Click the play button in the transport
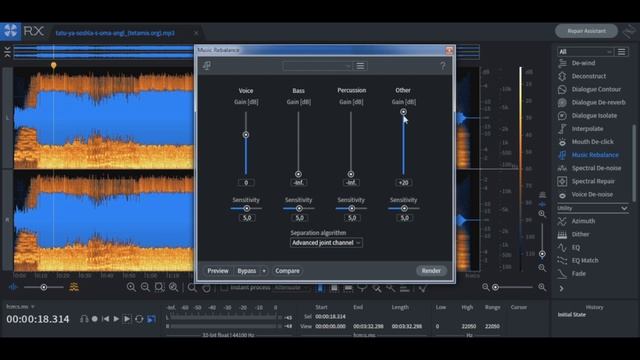 tap(116, 319)
